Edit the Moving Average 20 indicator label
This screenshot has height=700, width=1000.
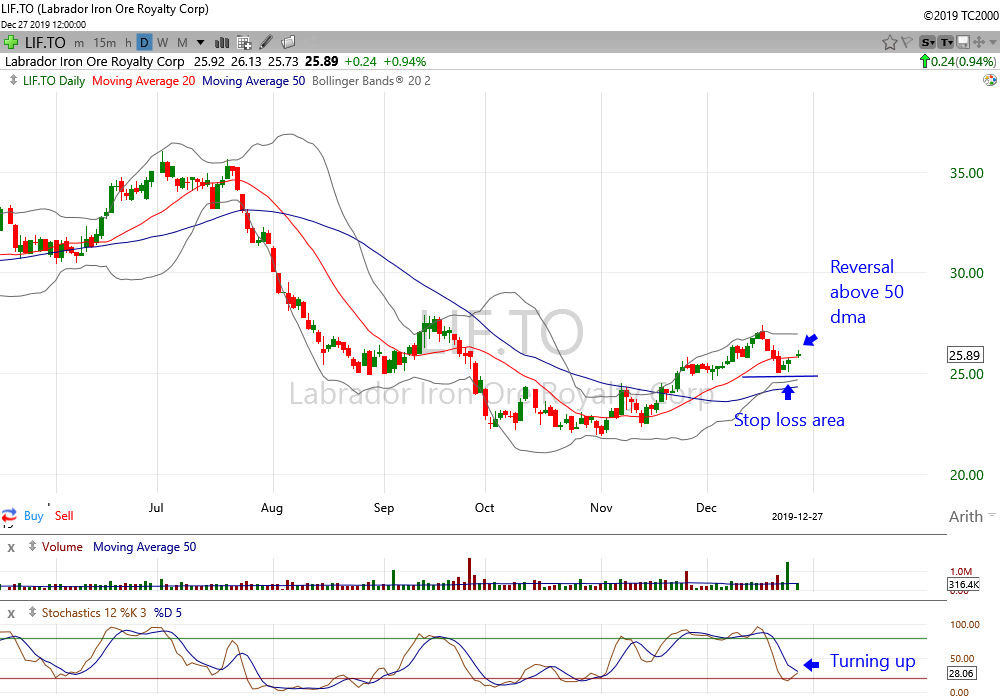pos(143,80)
